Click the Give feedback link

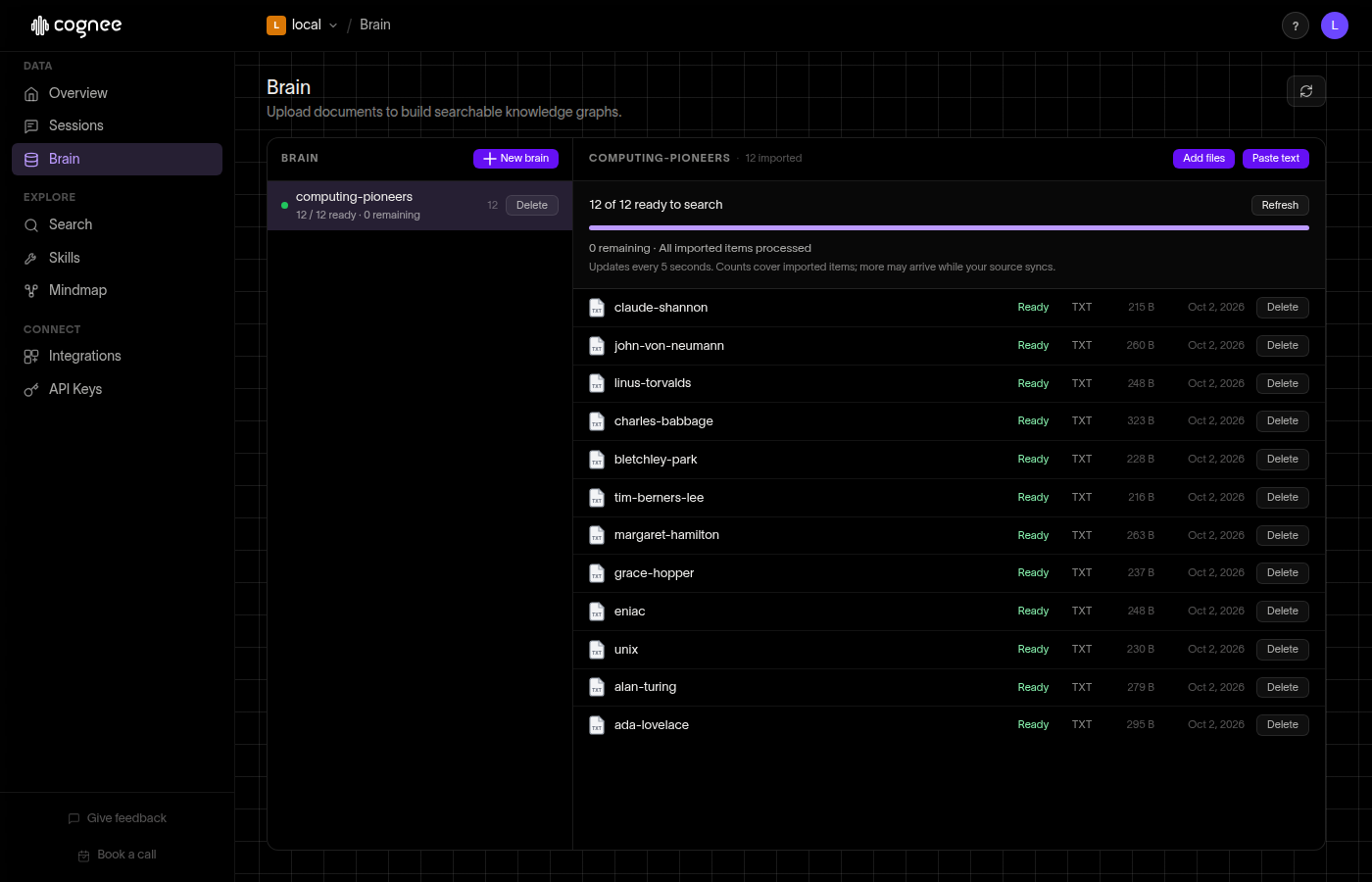(x=117, y=818)
